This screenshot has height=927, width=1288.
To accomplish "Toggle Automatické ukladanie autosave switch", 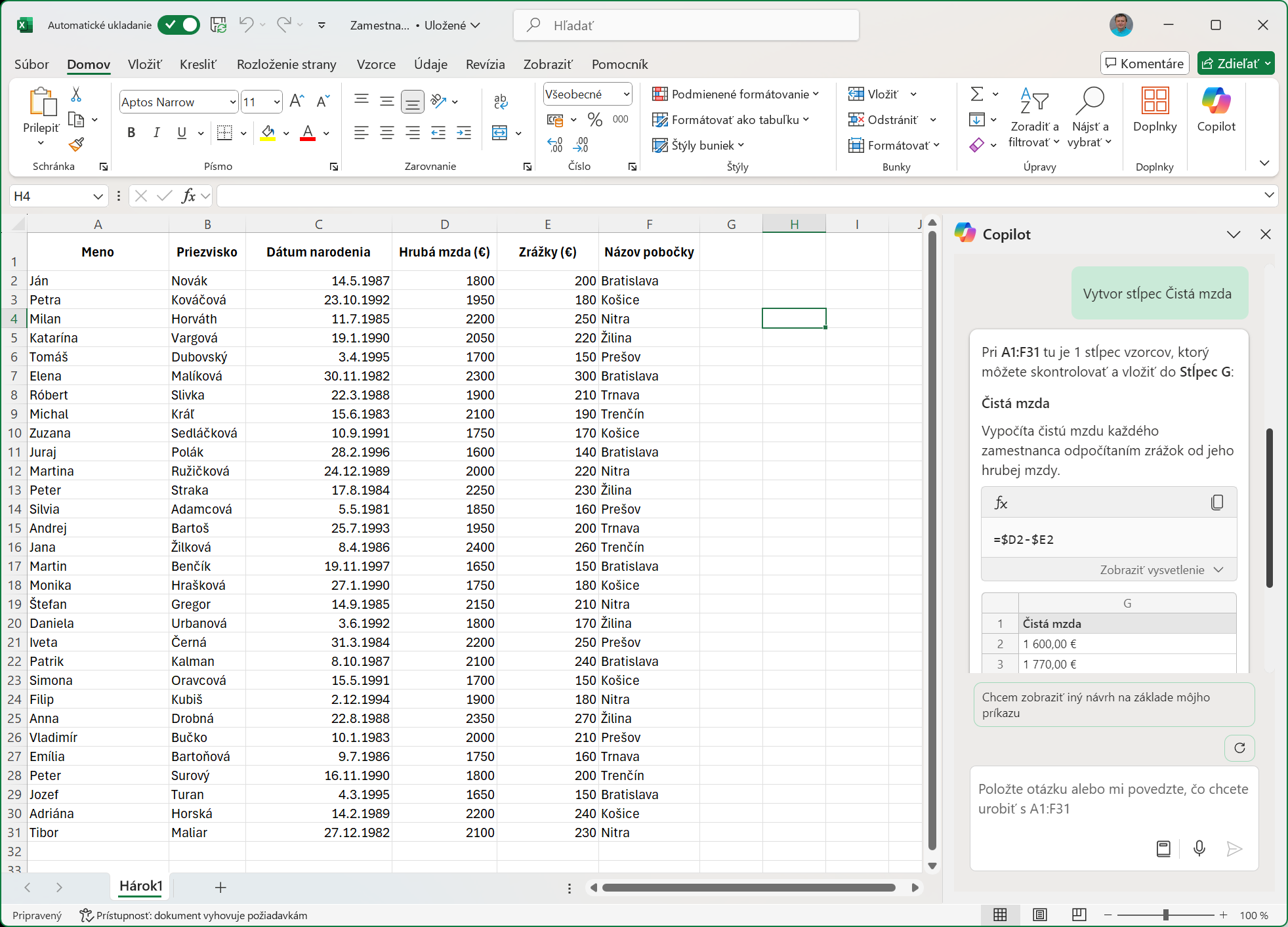I will click(178, 25).
